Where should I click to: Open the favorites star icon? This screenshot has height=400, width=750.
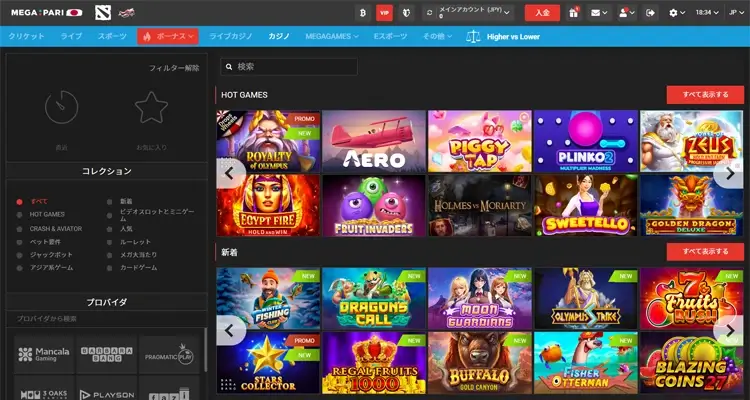pos(151,107)
